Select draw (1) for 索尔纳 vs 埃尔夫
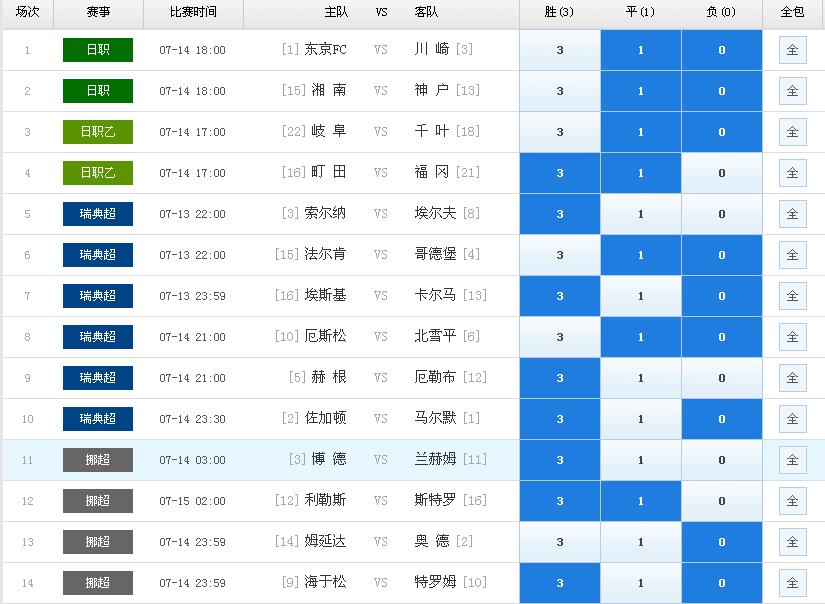 [640, 214]
